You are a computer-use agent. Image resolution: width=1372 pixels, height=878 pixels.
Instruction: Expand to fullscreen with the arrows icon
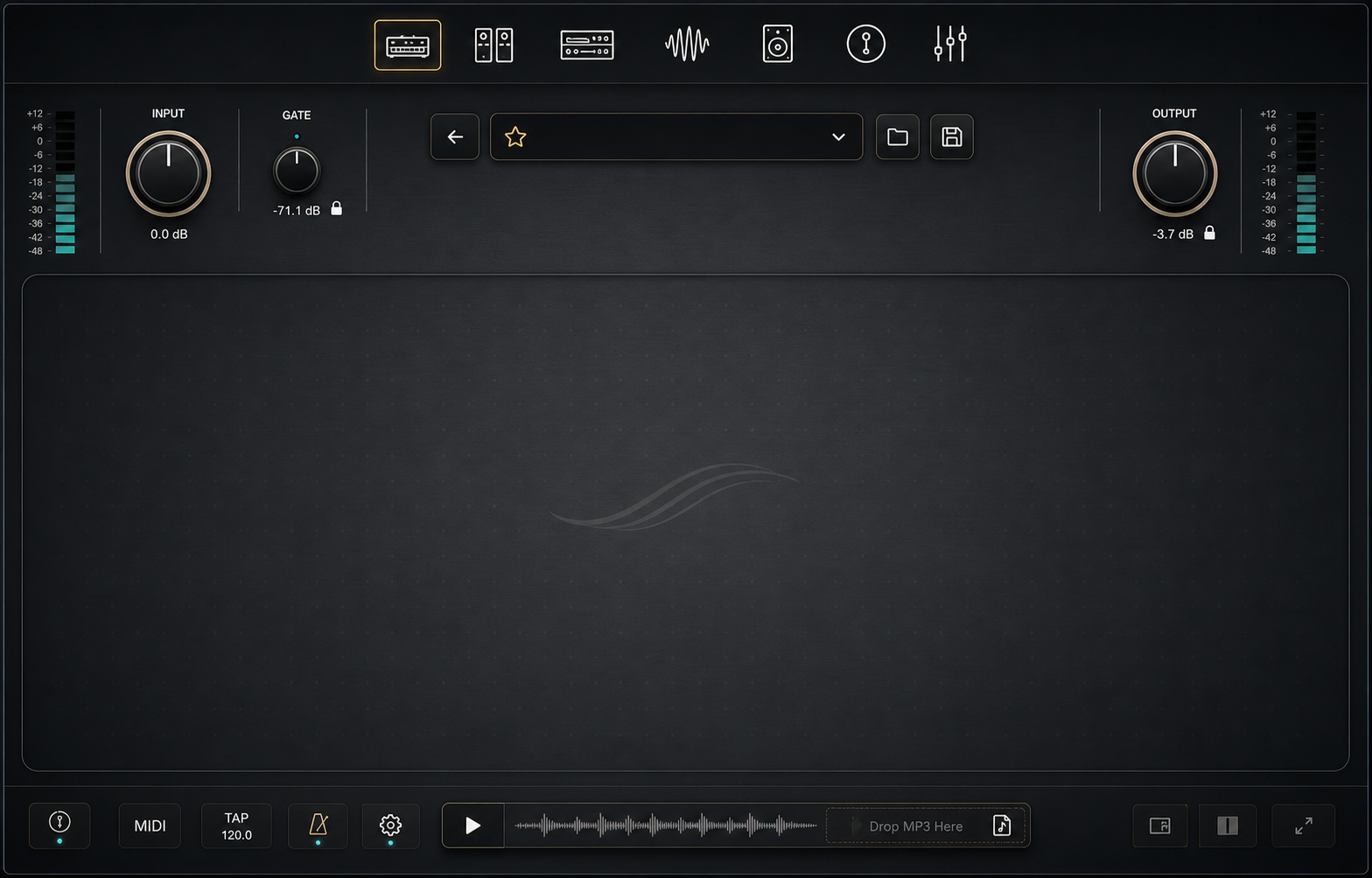pos(1303,825)
